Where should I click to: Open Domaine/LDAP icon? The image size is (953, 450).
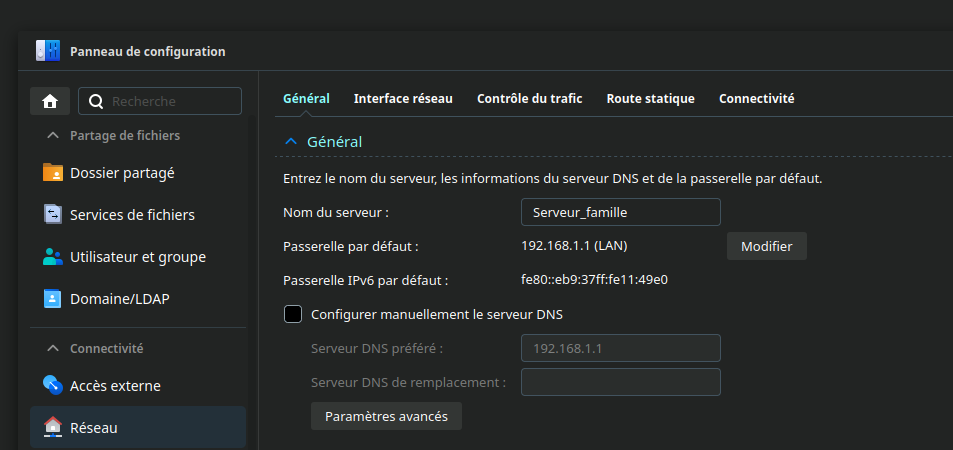53,299
